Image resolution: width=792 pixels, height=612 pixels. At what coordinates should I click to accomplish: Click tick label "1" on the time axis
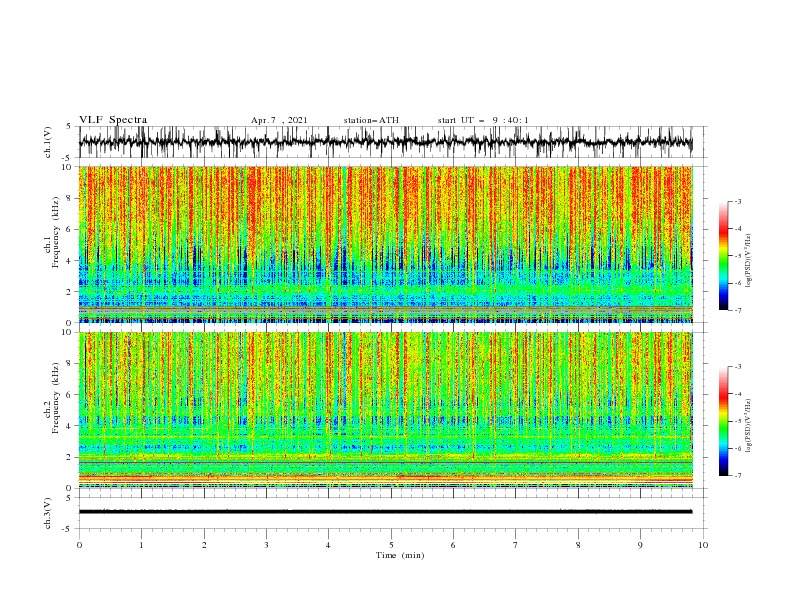(141, 545)
